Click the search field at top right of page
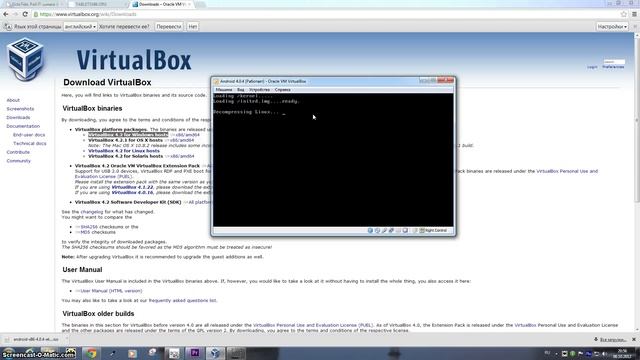640x360 pixels. (x=614, y=62)
